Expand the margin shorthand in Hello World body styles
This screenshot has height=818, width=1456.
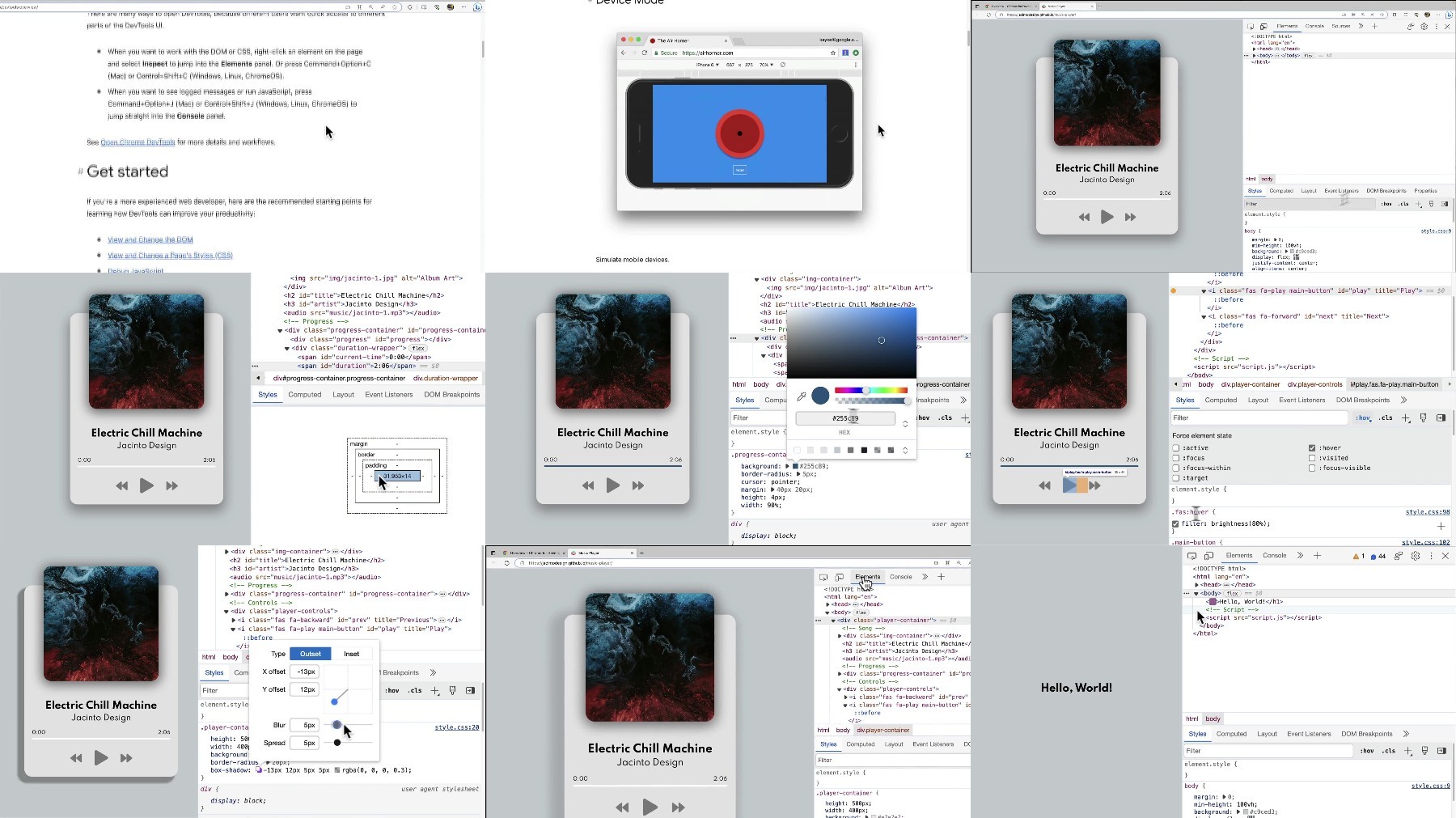[x=1224, y=797]
